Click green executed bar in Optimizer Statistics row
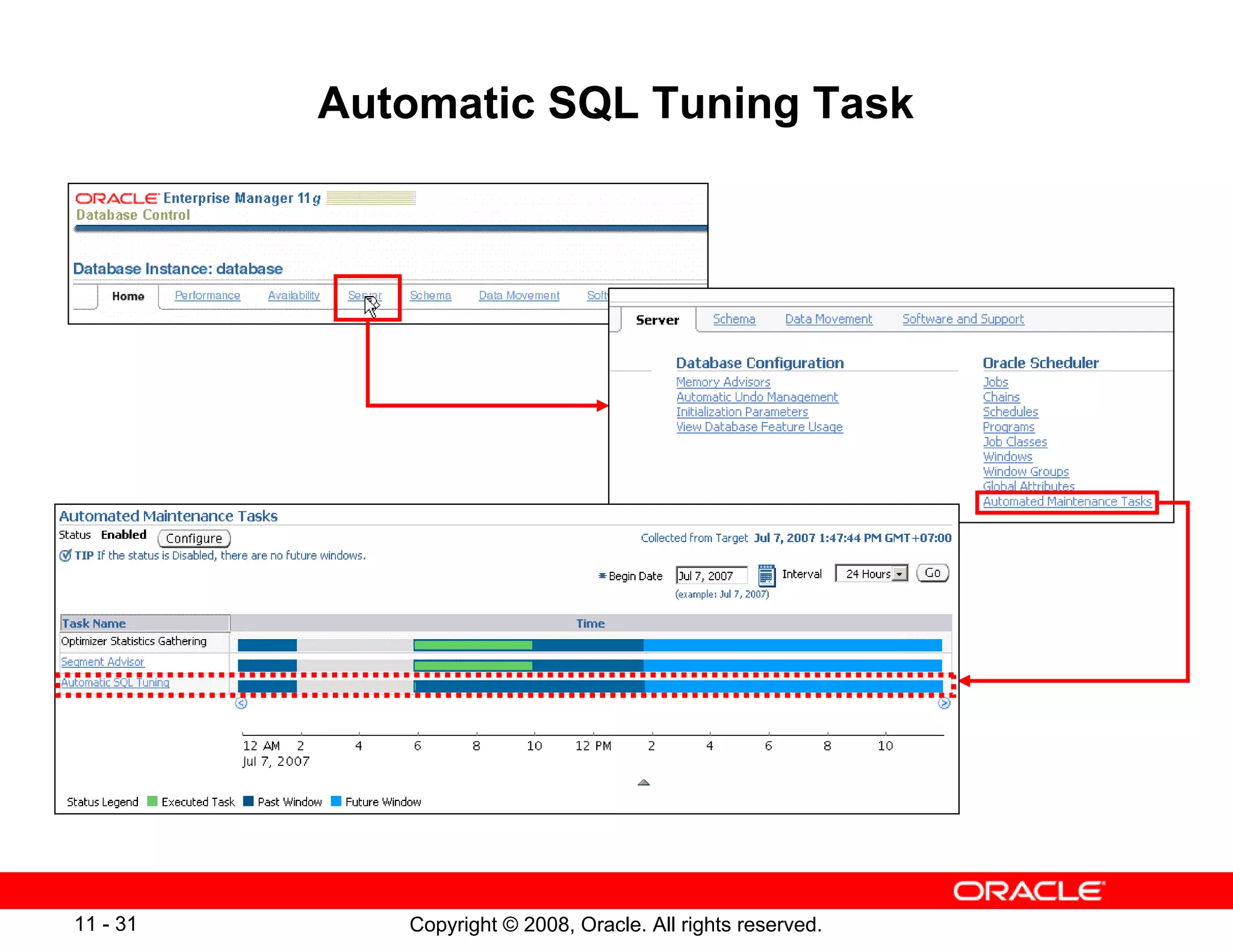This screenshot has height=952, width=1233. (x=473, y=645)
